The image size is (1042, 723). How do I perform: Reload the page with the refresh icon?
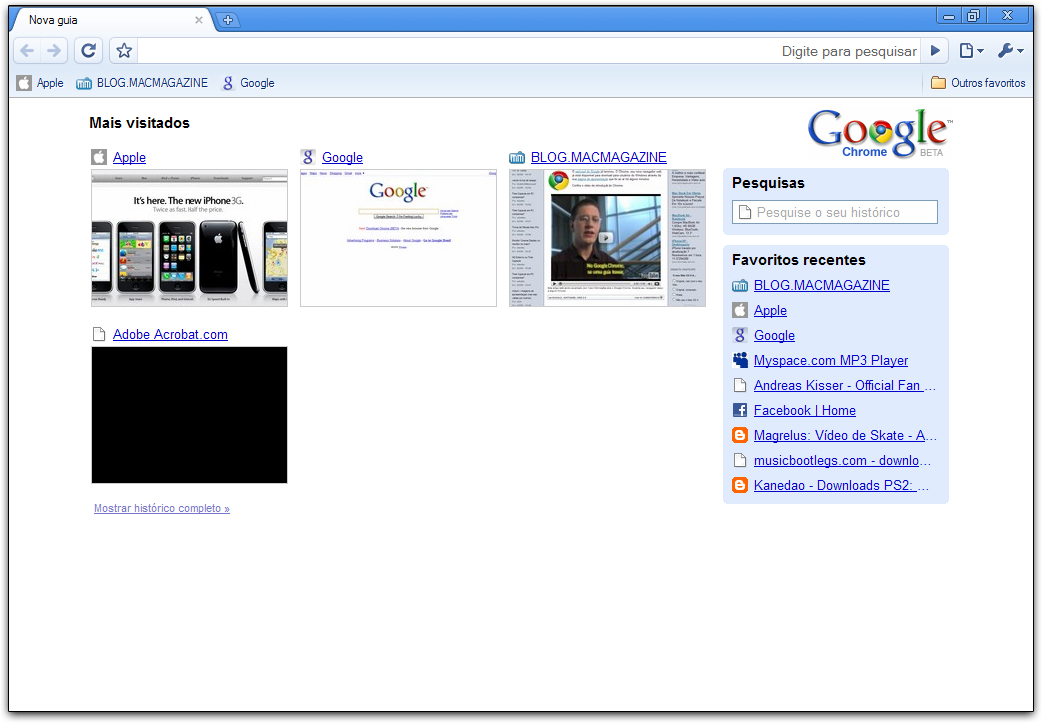tap(88, 51)
